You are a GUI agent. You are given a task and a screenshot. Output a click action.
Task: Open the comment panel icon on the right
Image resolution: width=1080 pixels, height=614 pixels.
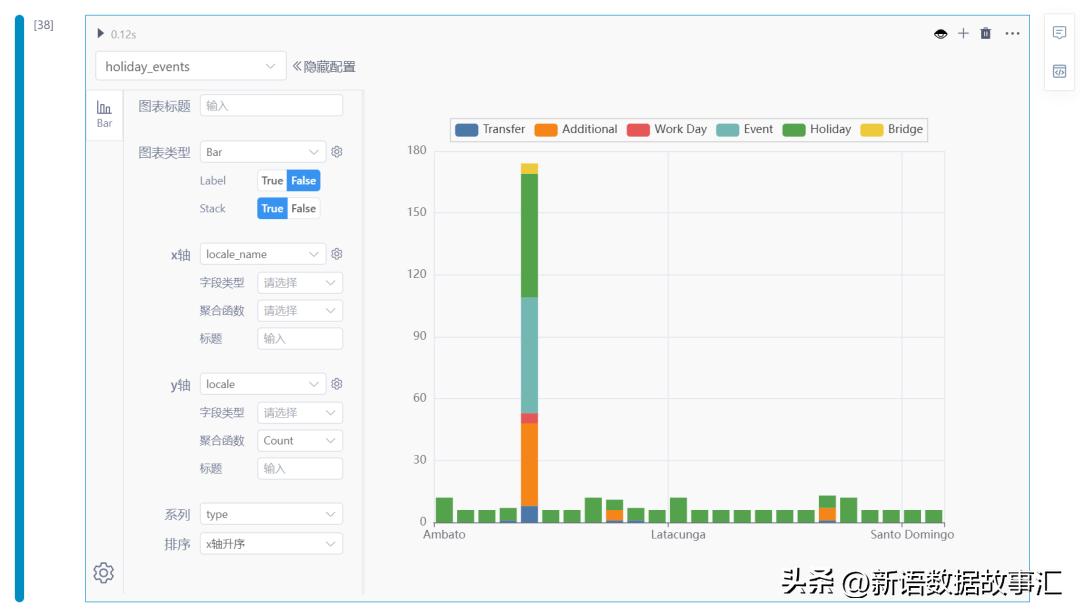point(1060,34)
